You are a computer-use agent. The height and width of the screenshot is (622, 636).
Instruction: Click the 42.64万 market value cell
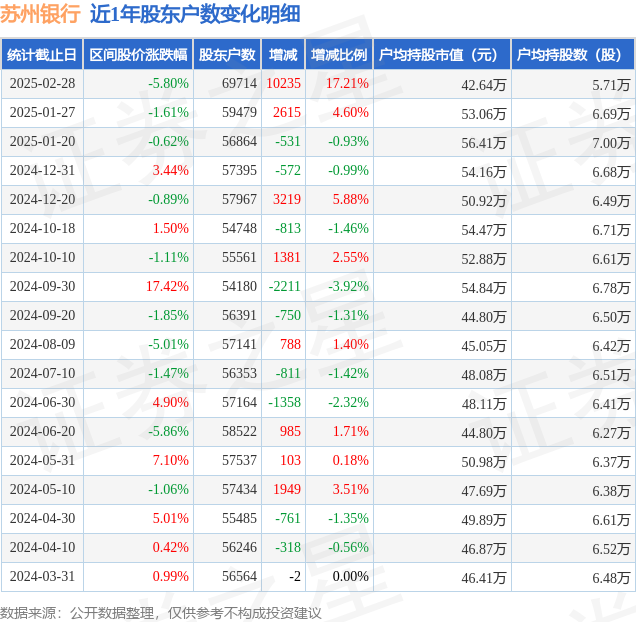(483, 85)
